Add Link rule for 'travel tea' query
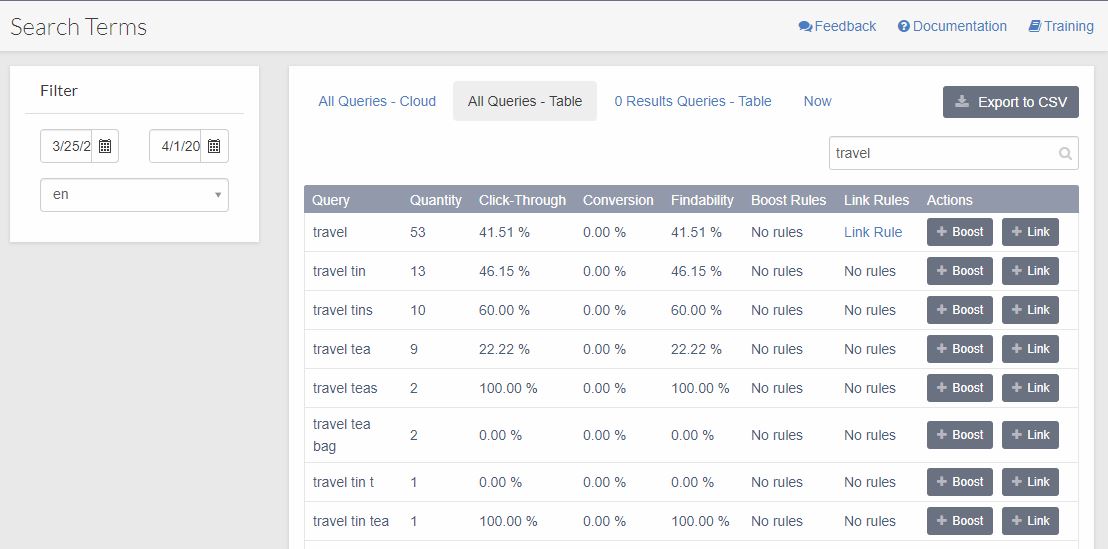The image size is (1108, 549). pos(1030,349)
